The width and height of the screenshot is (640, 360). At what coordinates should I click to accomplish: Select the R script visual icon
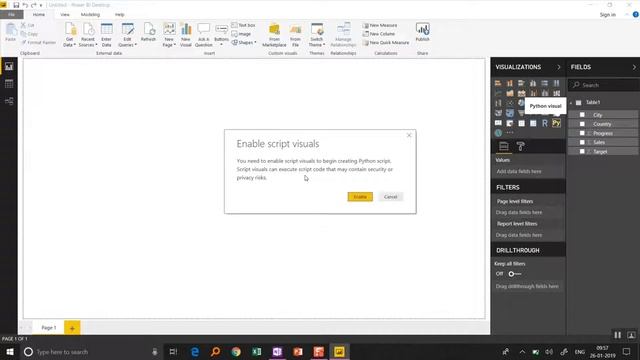pos(544,123)
